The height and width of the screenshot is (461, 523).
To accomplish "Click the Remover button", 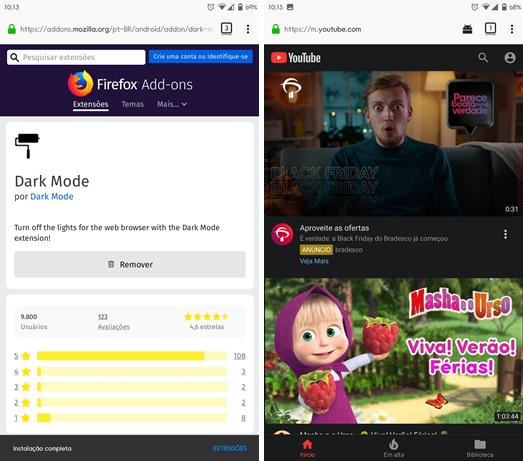I will point(130,264).
